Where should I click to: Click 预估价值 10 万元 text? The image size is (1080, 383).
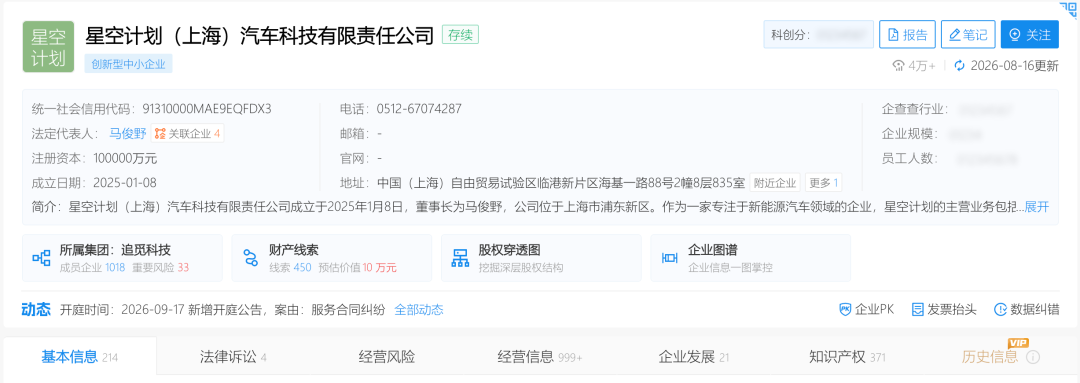click(x=356, y=268)
